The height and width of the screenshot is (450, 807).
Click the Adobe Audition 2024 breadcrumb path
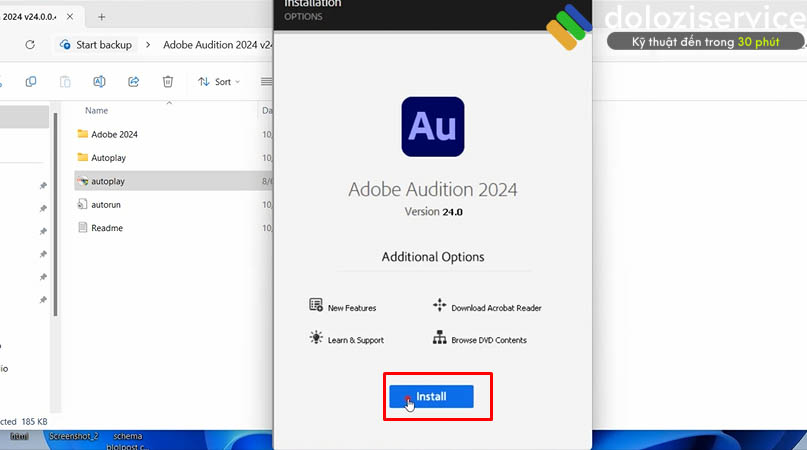218,45
